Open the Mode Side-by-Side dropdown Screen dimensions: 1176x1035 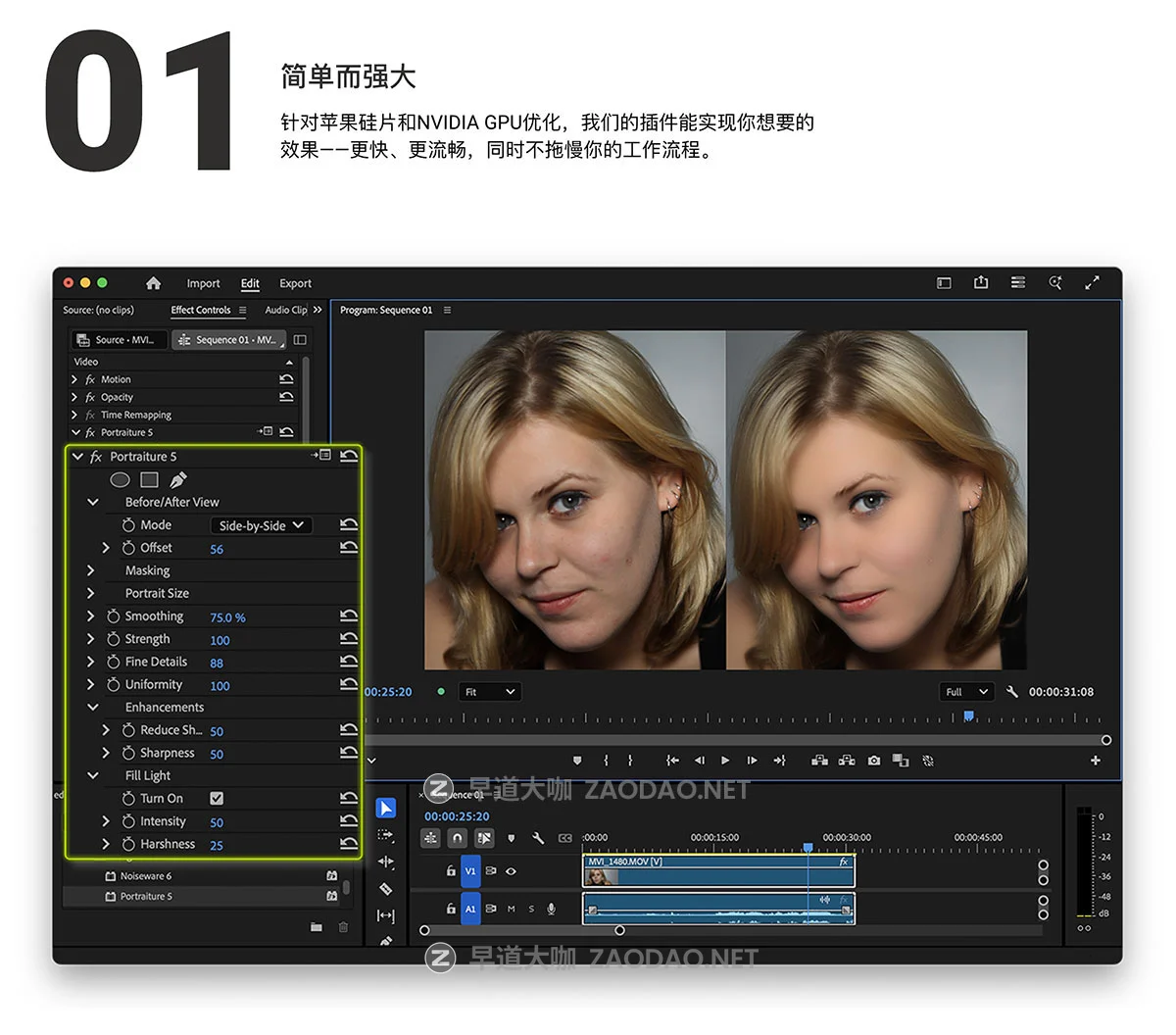tap(261, 525)
